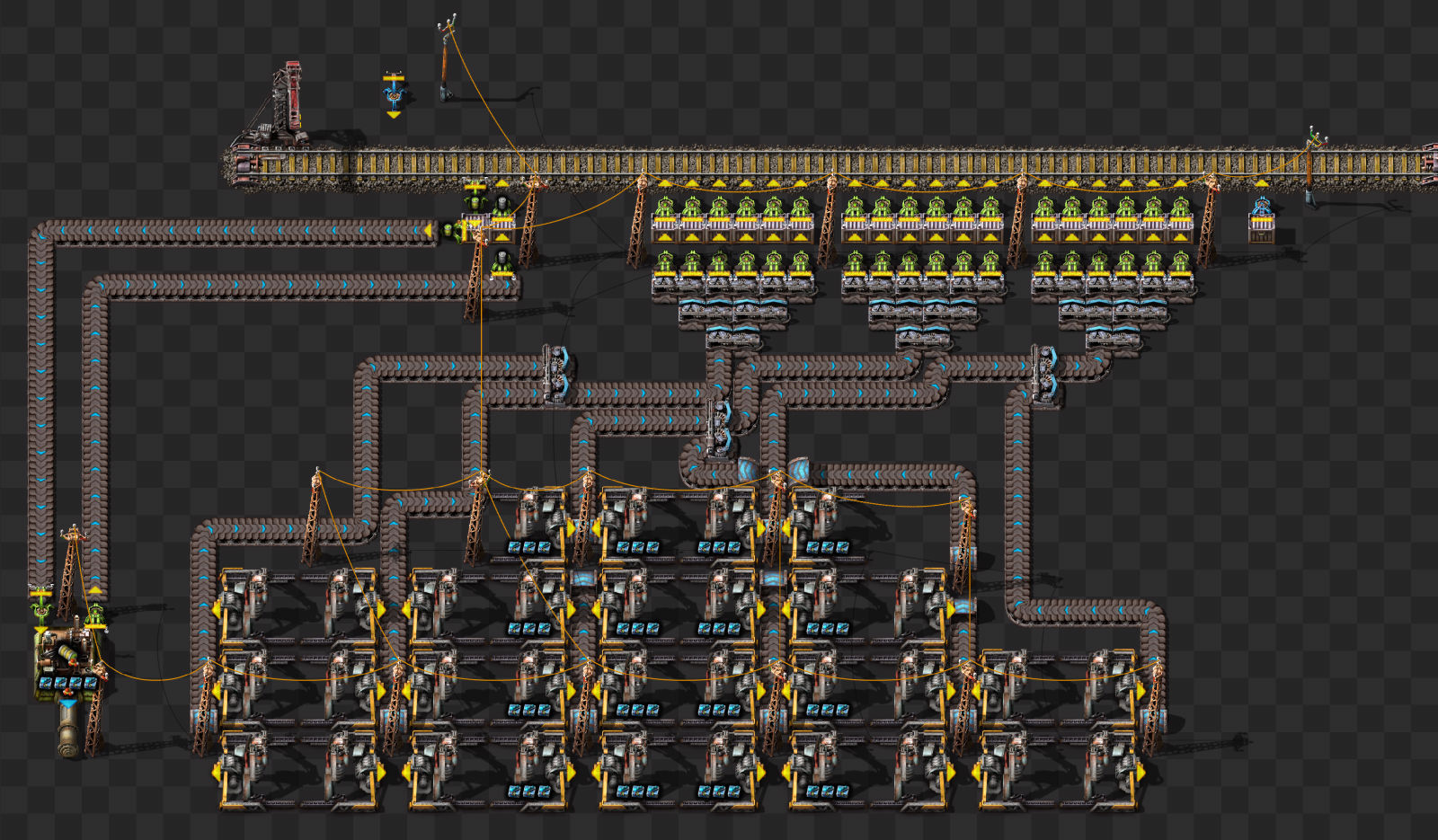
Task: Select the green inserter at the top belt's end
Action: click(x=455, y=232)
